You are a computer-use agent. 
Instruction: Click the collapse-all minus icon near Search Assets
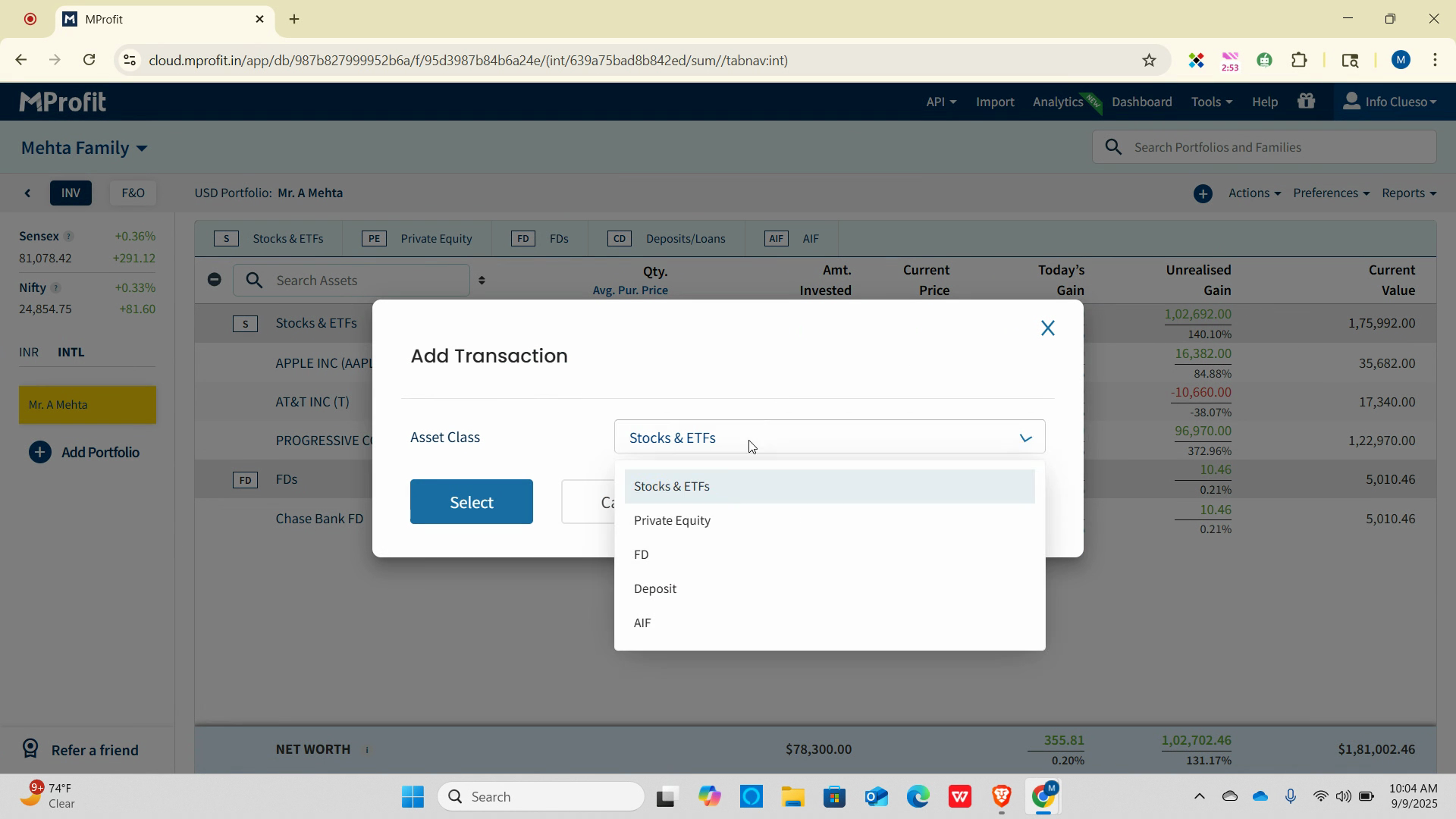215,280
